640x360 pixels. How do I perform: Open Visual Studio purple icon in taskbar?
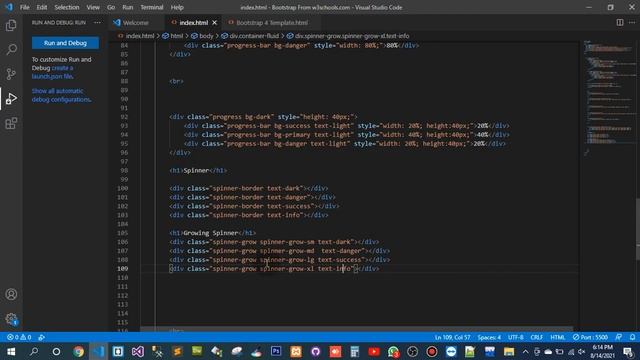point(138,351)
